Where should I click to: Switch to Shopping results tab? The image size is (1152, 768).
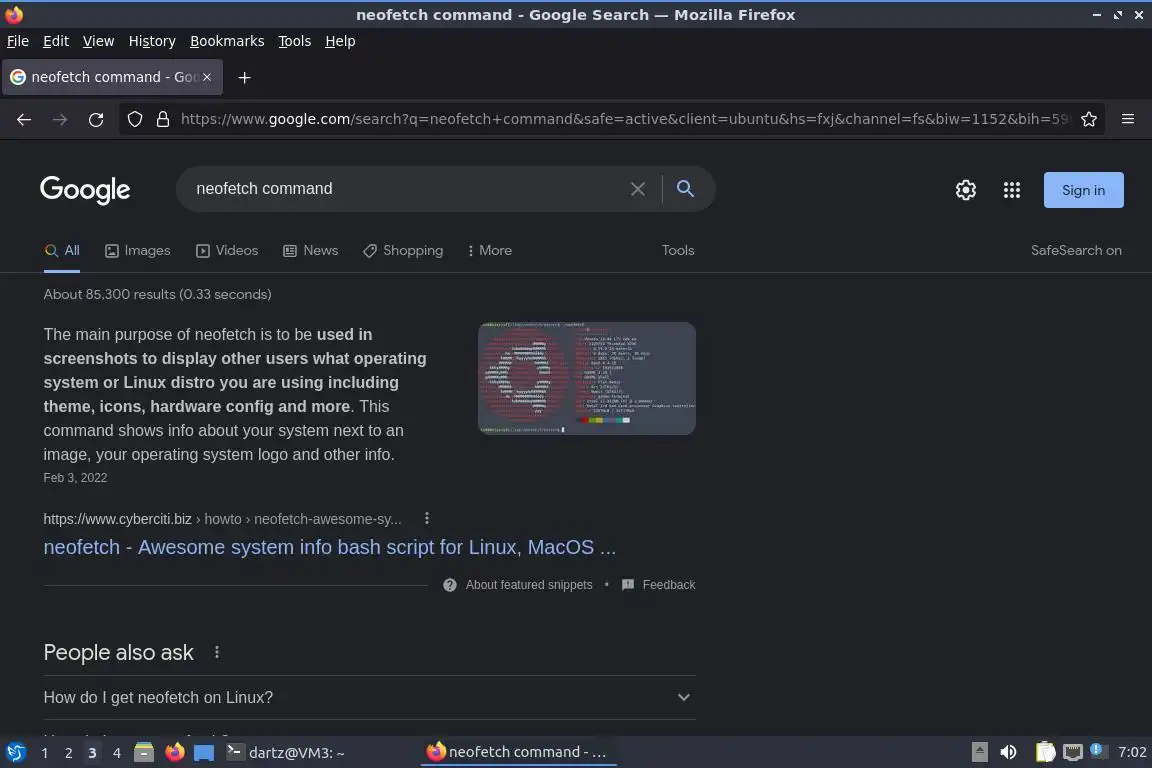pos(403,251)
